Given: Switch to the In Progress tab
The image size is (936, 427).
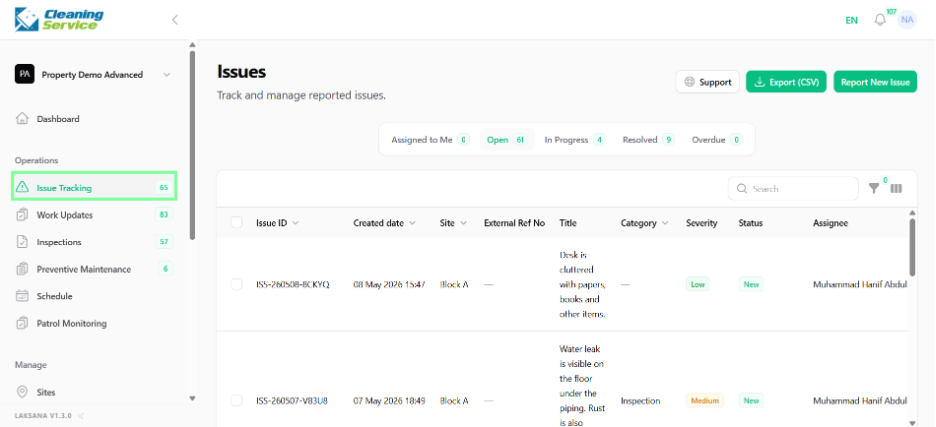Looking at the screenshot, I should point(574,140).
